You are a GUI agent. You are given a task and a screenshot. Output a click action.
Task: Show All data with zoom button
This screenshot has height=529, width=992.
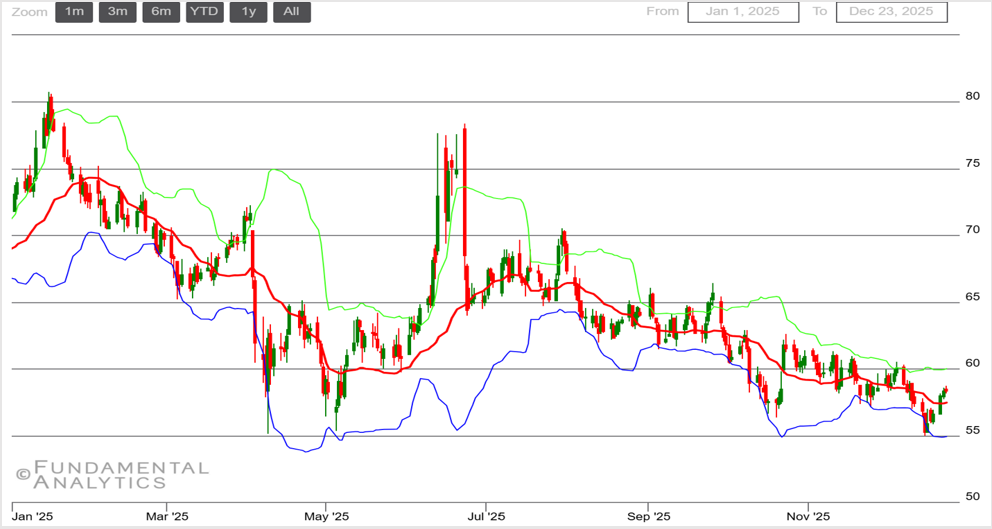291,12
